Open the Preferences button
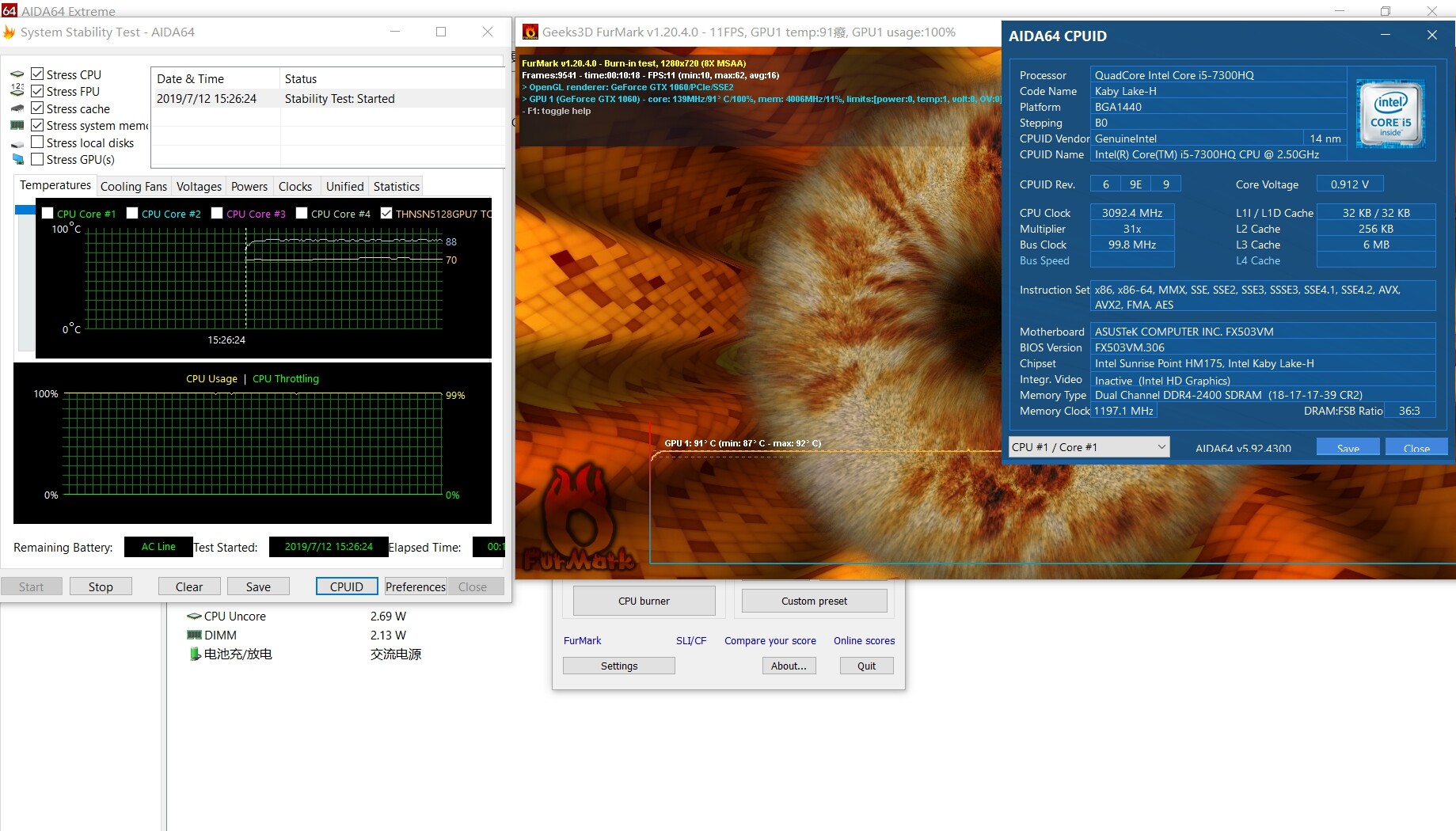Image resolution: width=1456 pixels, height=831 pixels. pyautogui.click(x=416, y=586)
